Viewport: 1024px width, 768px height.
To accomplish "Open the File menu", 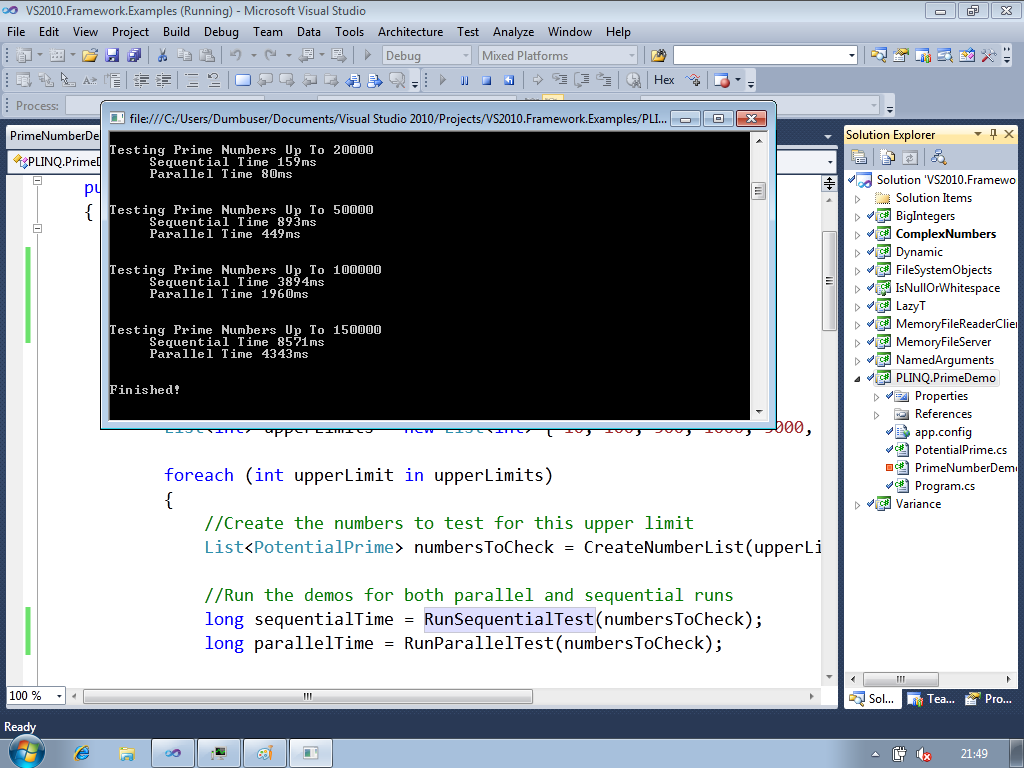I will coord(16,32).
